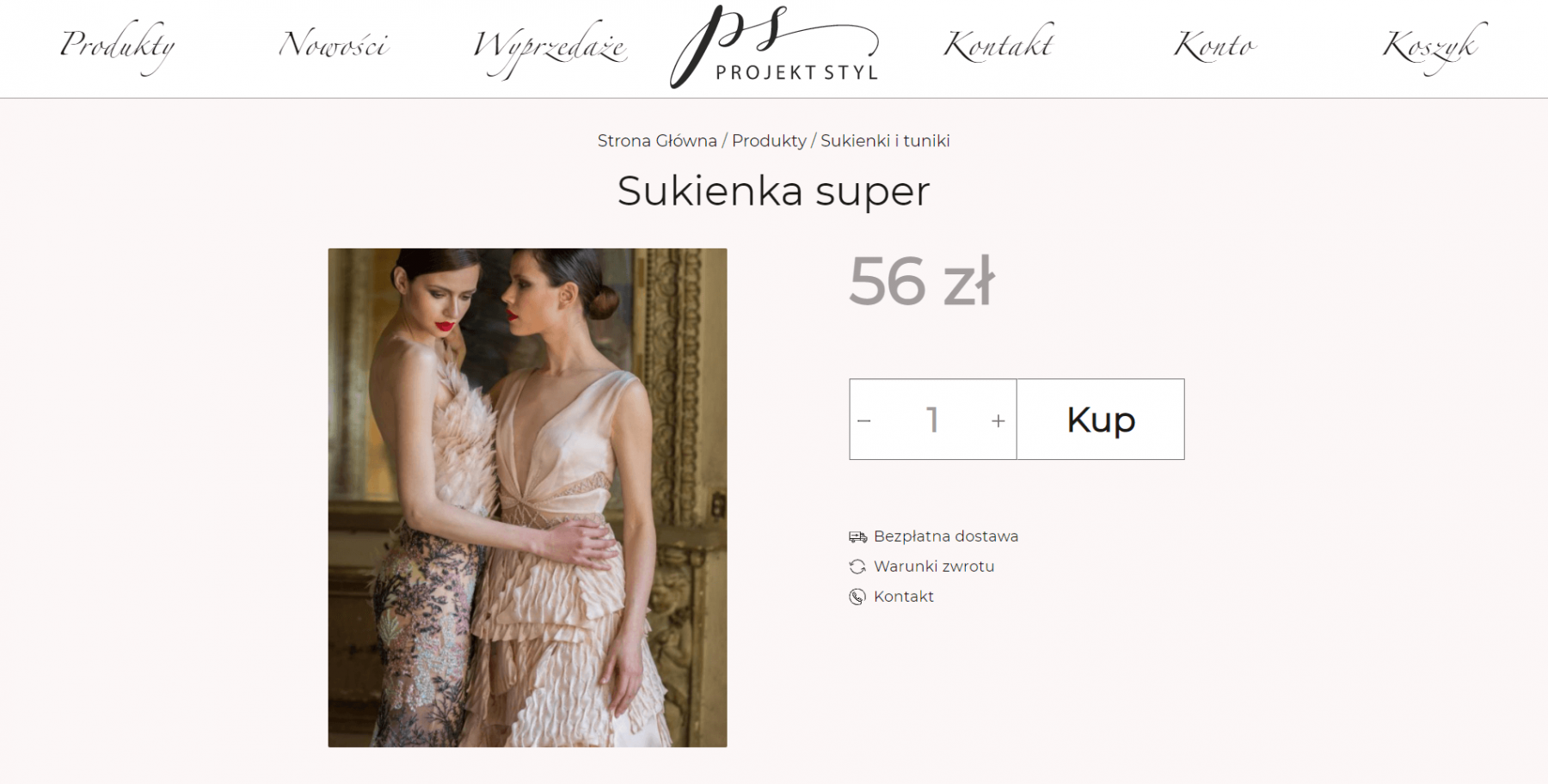Decrease quantity with minus button

(x=864, y=421)
